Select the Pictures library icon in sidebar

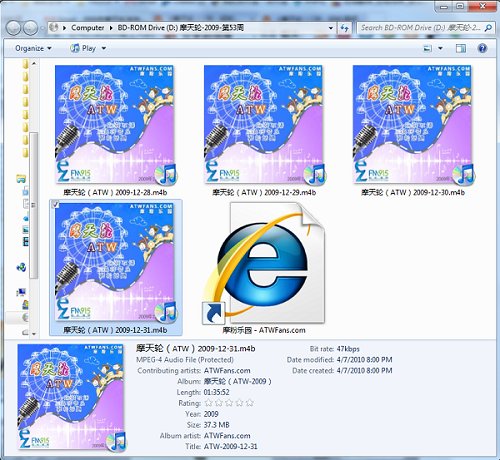coord(25,229)
